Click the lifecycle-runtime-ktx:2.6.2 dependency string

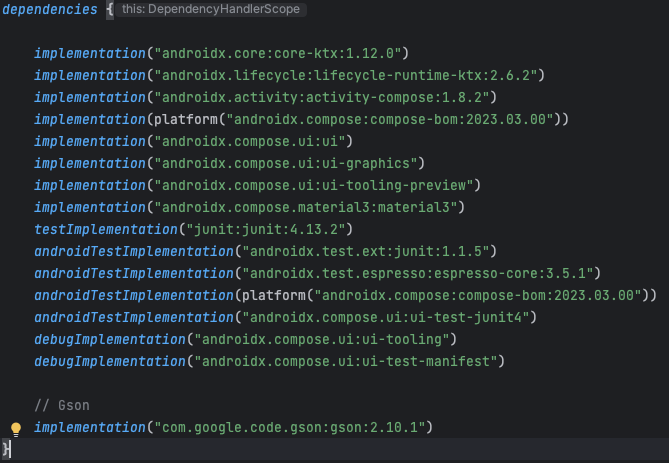345,76
